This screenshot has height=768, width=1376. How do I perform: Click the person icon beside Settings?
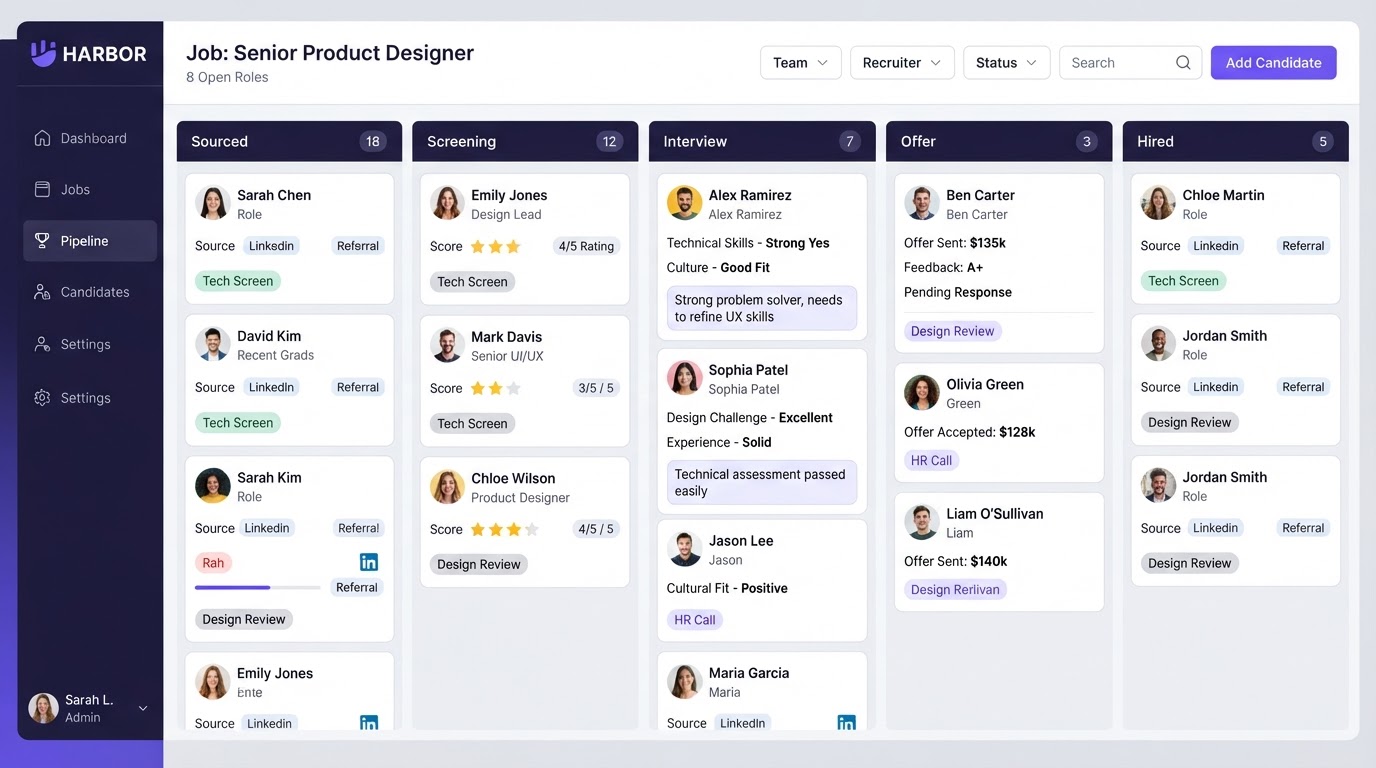pos(42,344)
